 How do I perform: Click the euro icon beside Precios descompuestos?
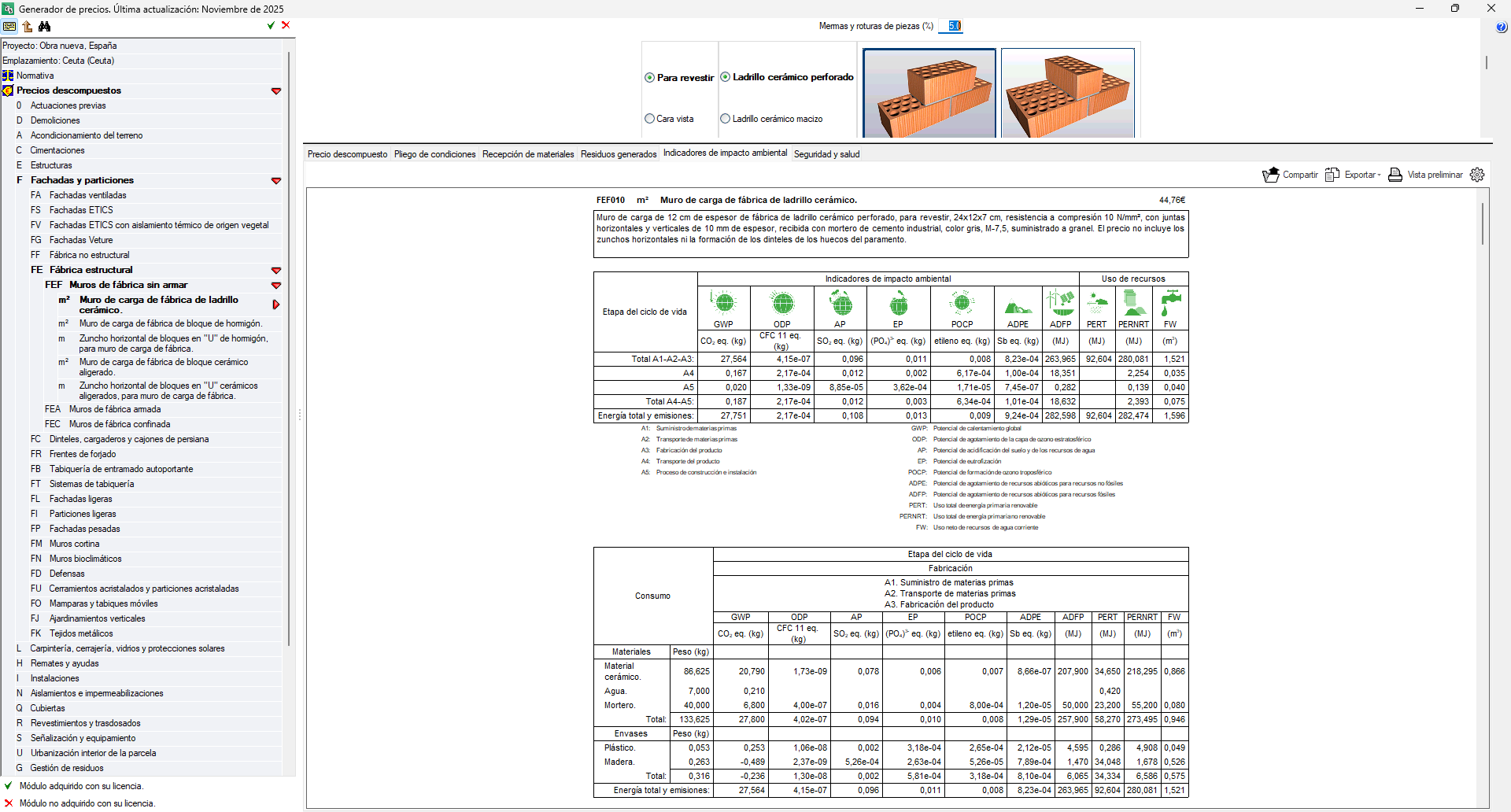click(8, 90)
